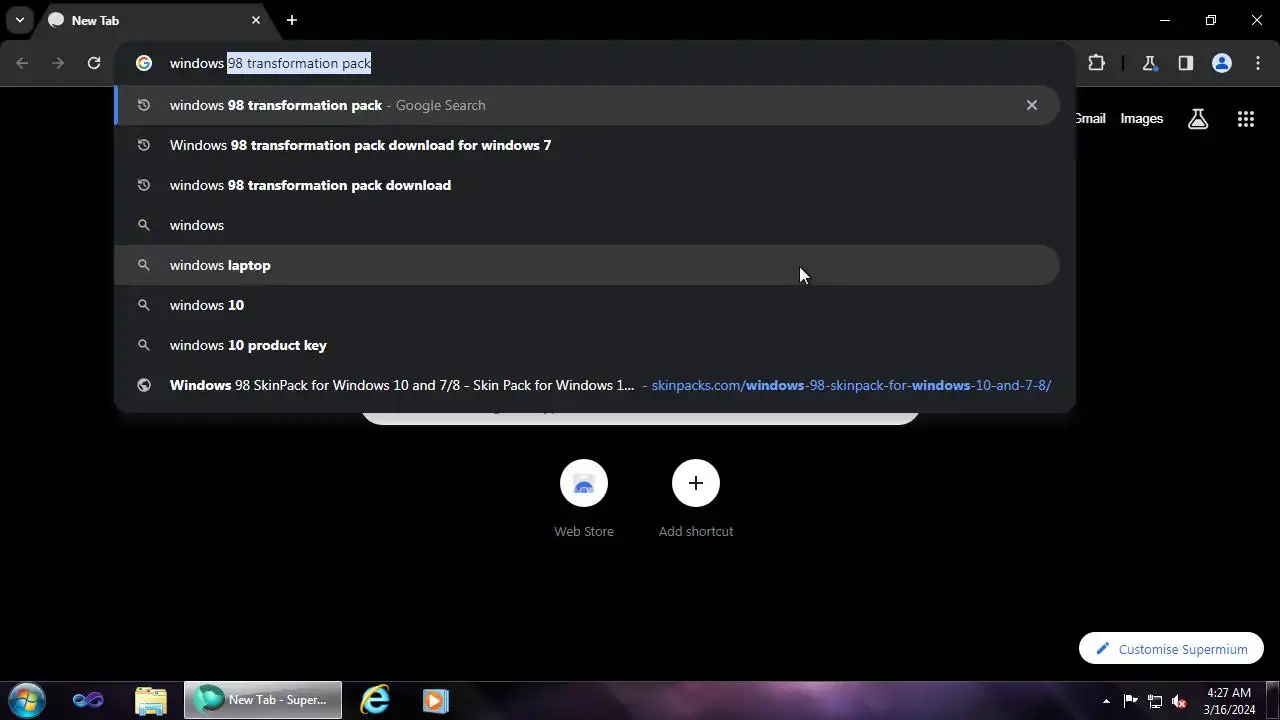Image resolution: width=1280 pixels, height=720 pixels.
Task: Open the skinpacks.com Windows 98 SkinPack link
Action: pos(586,385)
